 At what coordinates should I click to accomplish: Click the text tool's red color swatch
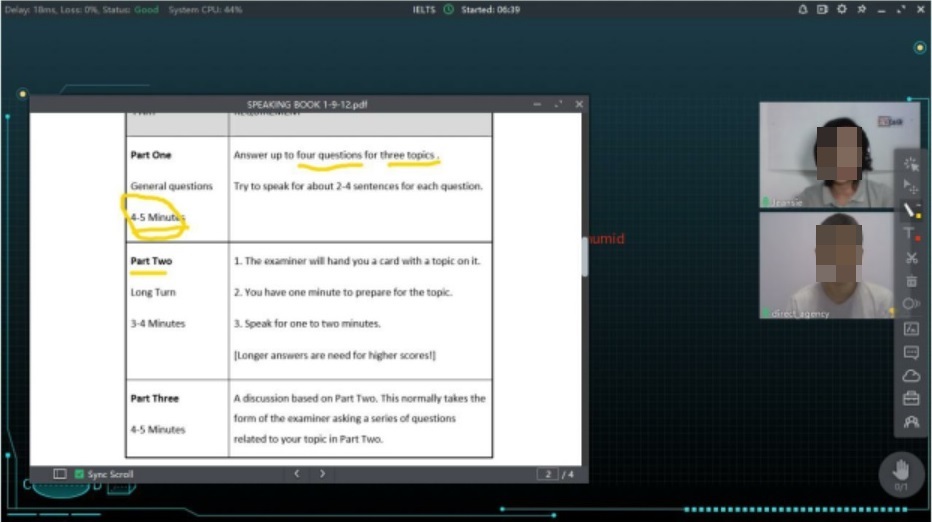point(918,238)
